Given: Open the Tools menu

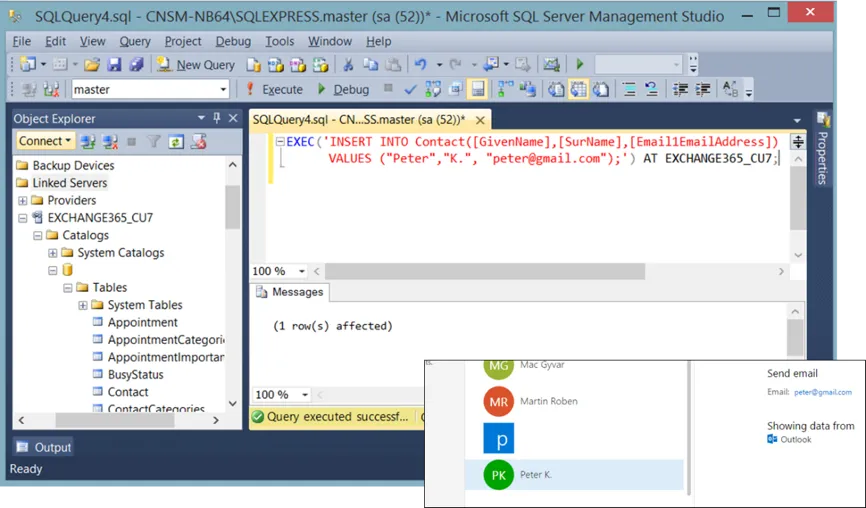Looking at the screenshot, I should click(279, 41).
